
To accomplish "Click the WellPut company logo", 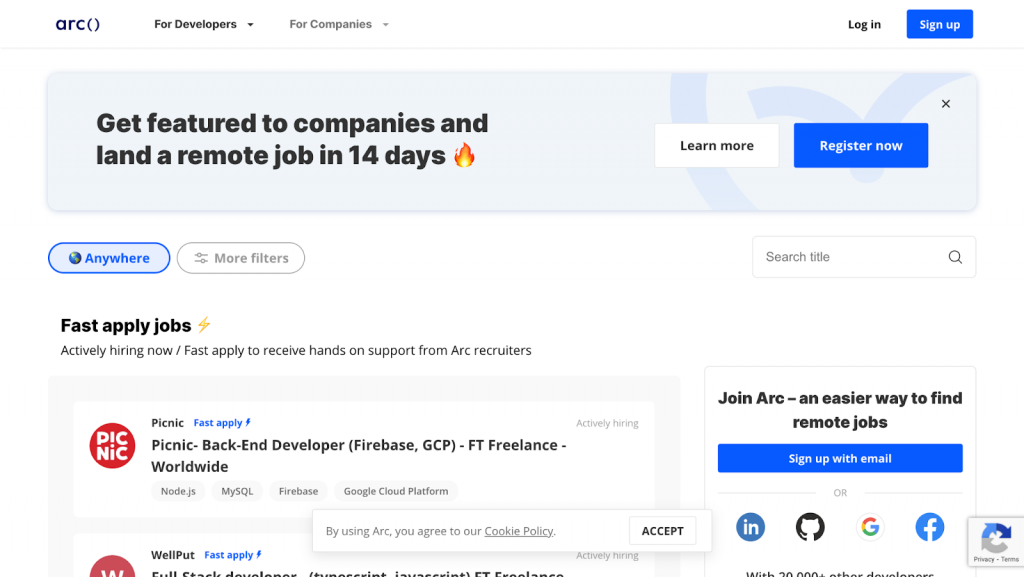I will pos(112,570).
